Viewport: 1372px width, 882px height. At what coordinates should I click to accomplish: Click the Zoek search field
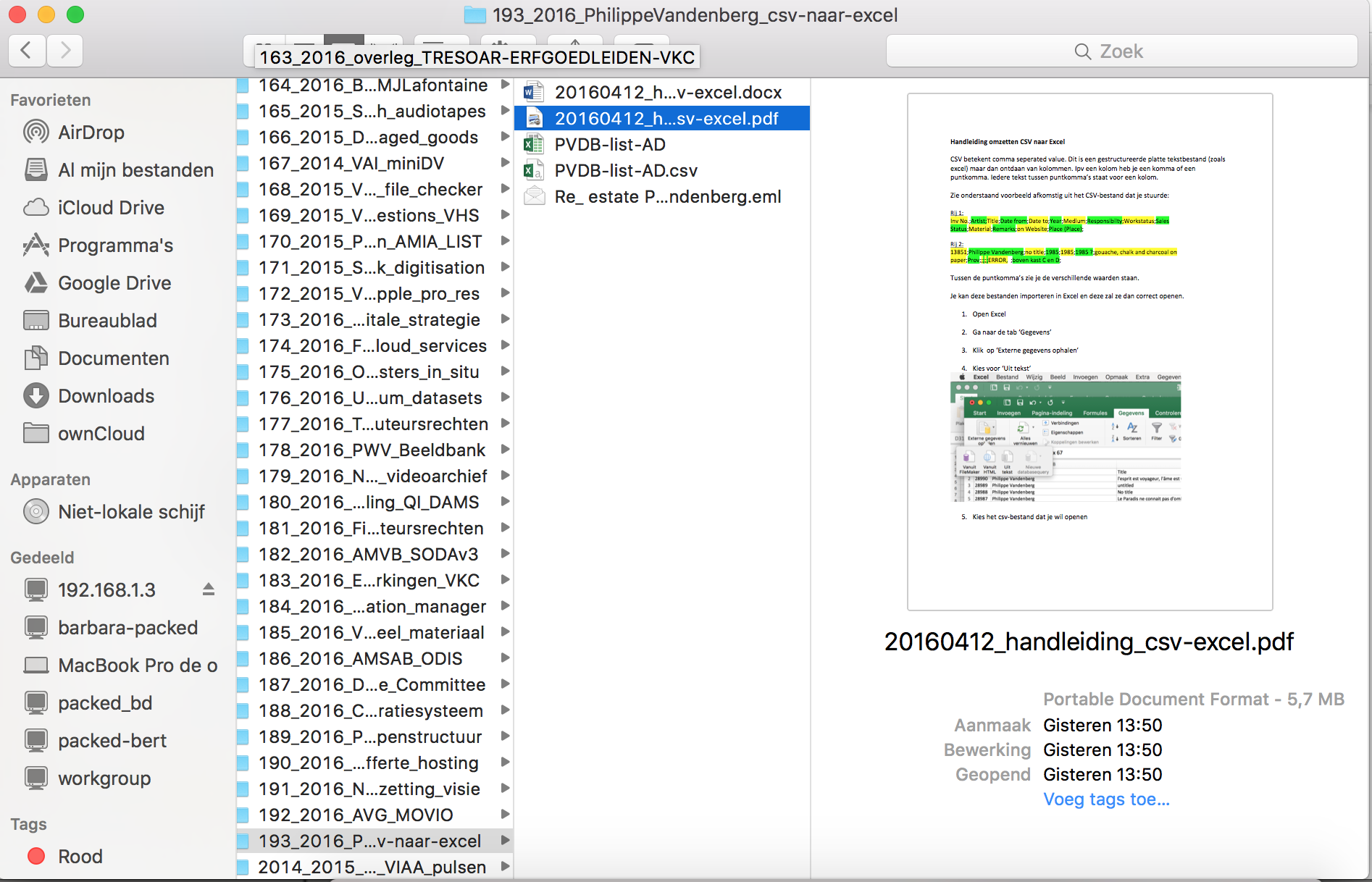click(1121, 51)
